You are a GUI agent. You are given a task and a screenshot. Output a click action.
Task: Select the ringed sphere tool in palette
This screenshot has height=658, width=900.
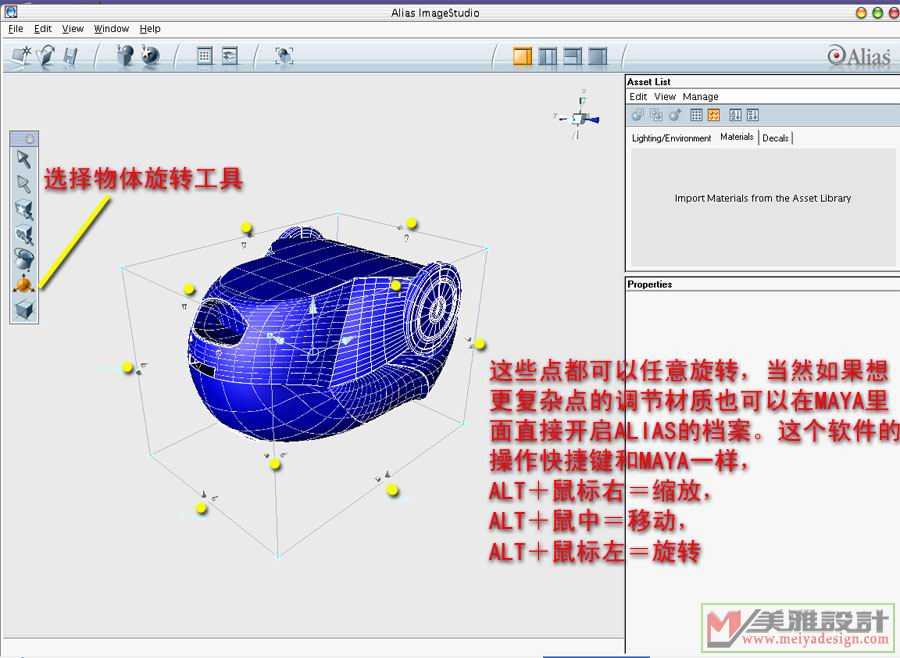point(24,259)
